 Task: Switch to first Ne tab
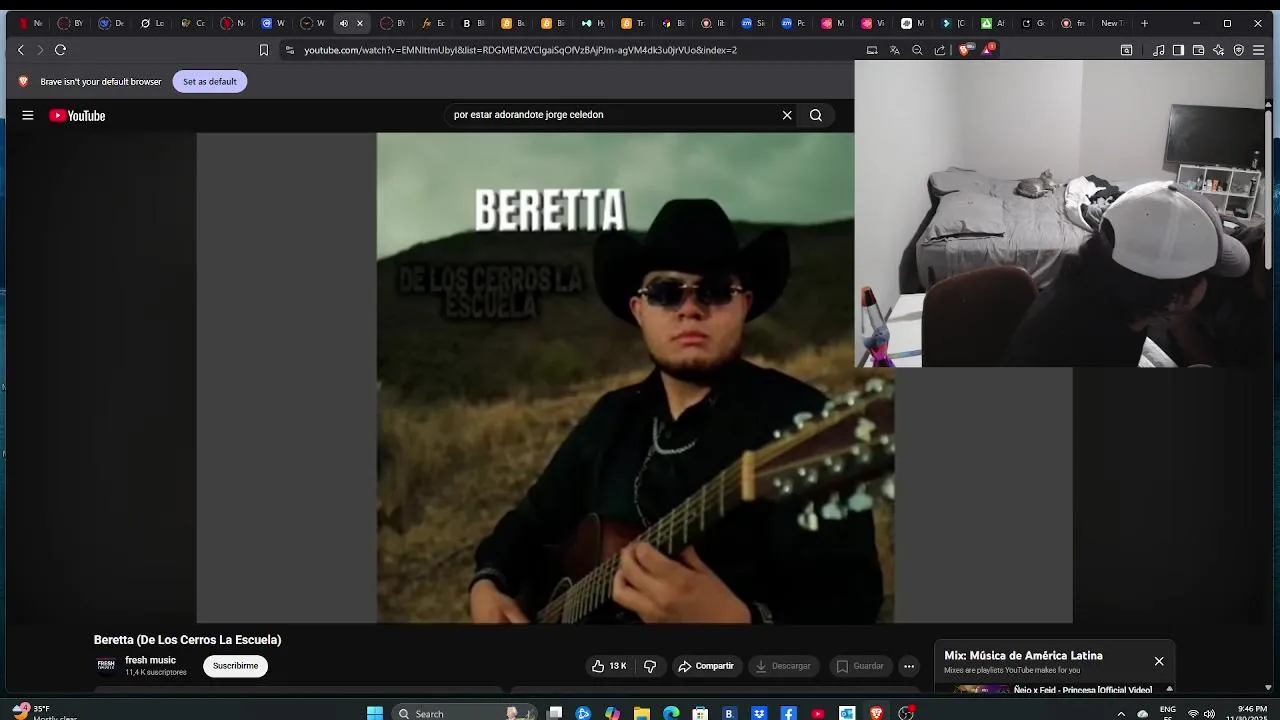click(30, 23)
